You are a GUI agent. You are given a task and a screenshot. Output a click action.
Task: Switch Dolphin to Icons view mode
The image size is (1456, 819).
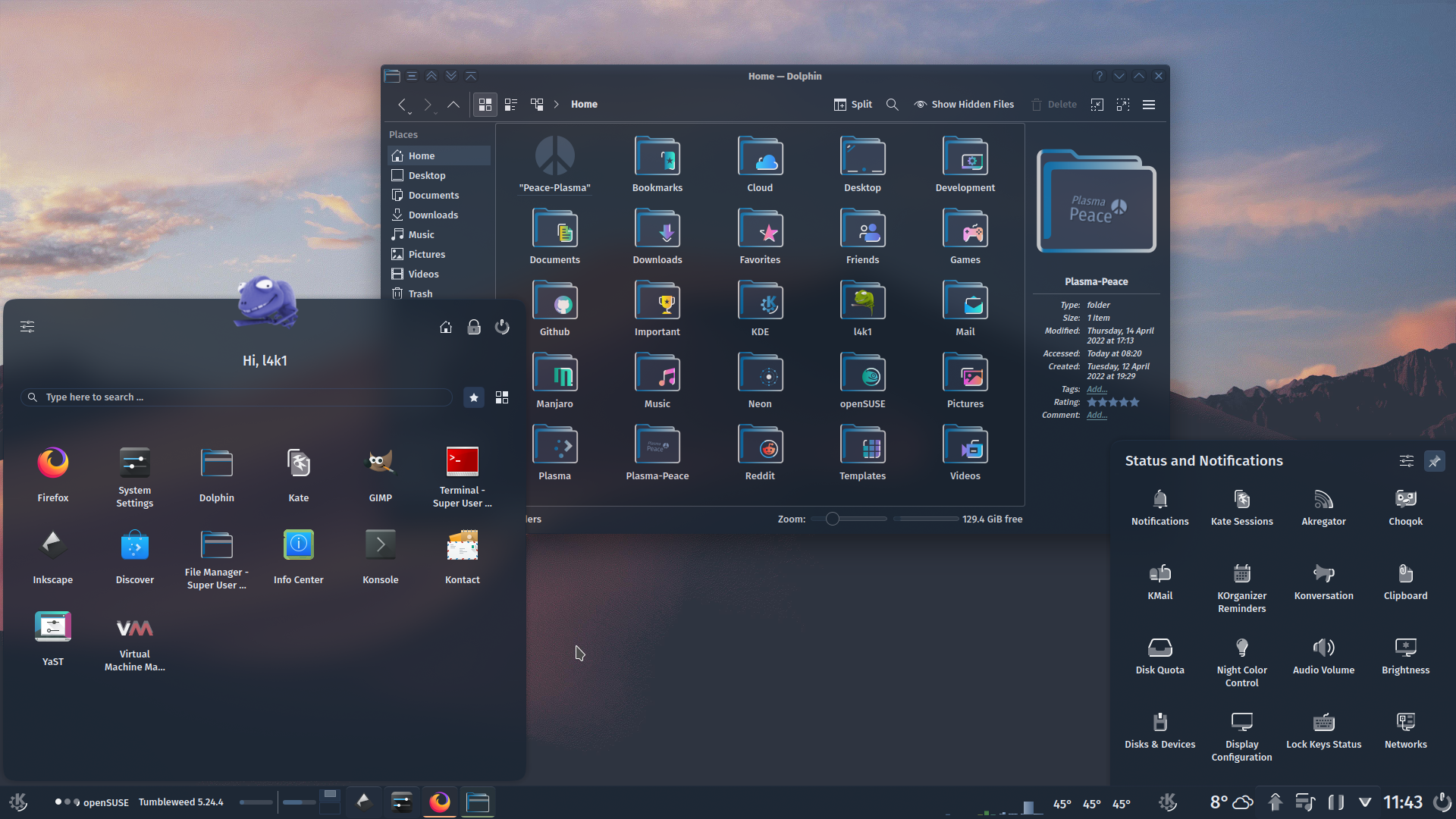point(485,105)
